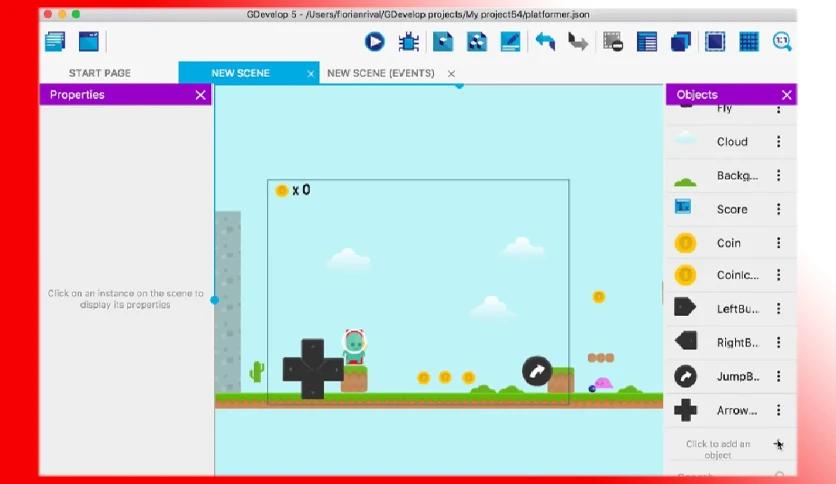The width and height of the screenshot is (836, 484).
Task: Select the grey stone wall on scene
Action: (x=228, y=302)
